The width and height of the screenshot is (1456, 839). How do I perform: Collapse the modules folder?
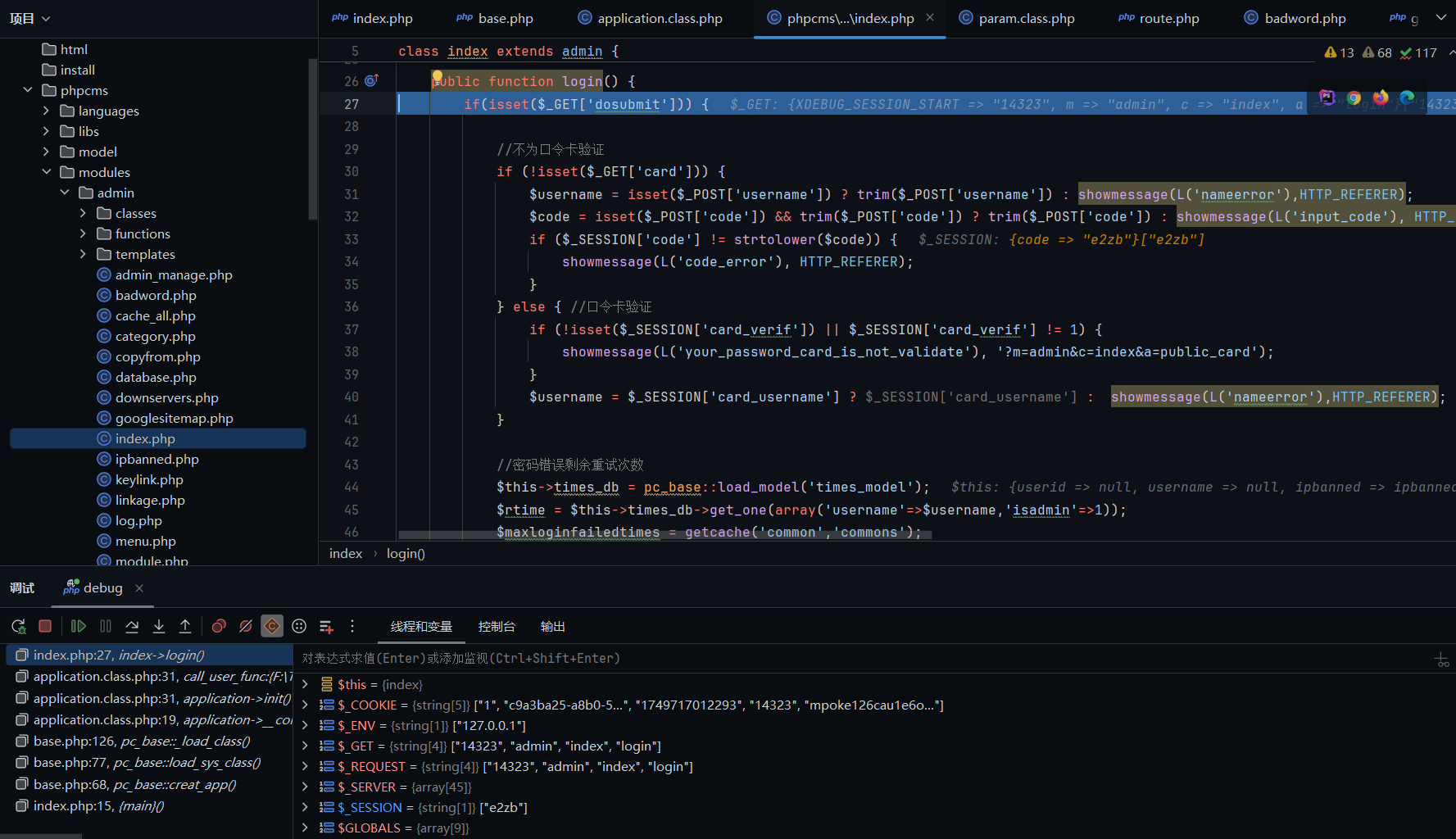tap(46, 172)
